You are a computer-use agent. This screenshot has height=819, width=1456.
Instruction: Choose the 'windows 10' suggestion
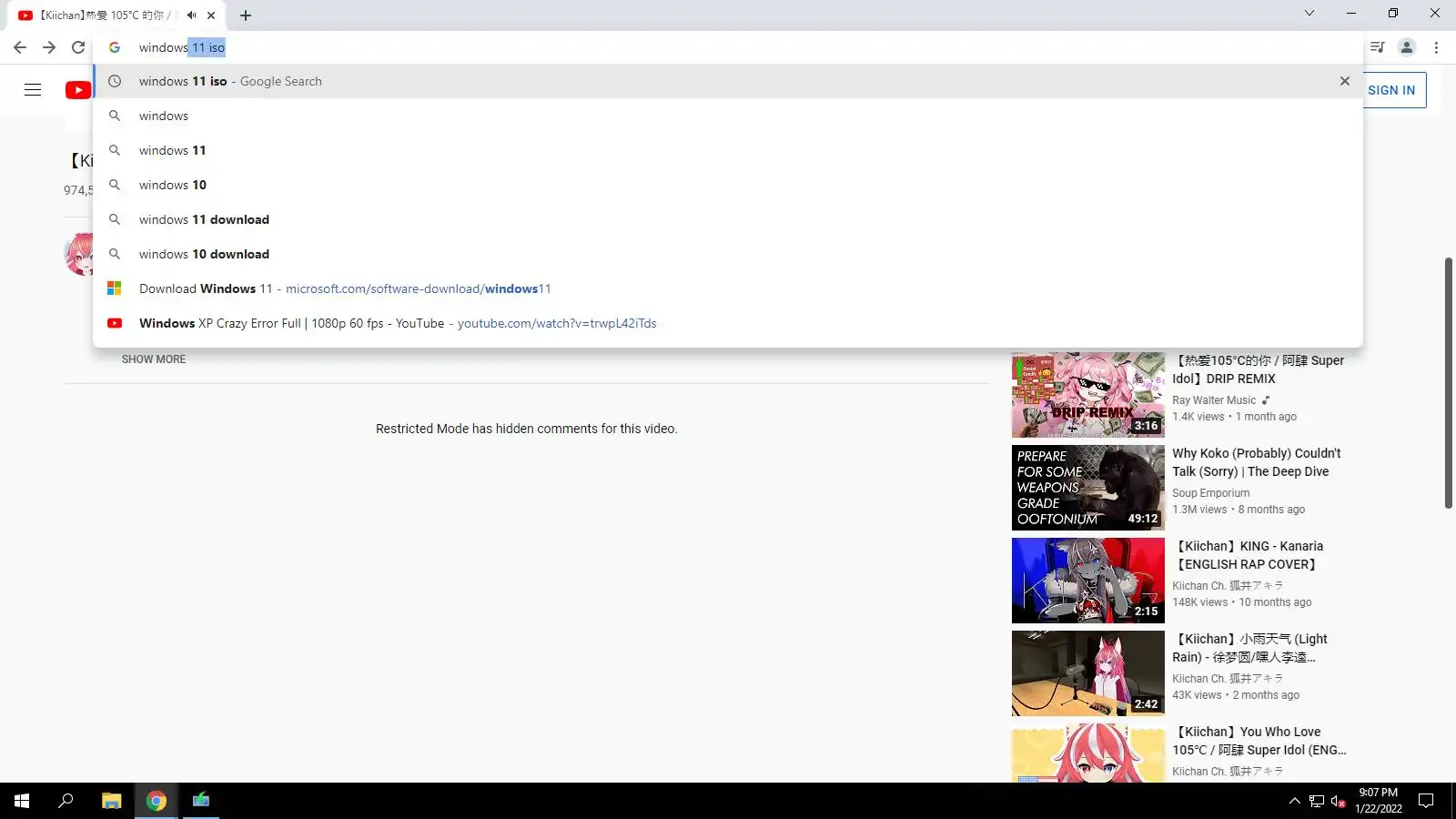click(x=728, y=185)
